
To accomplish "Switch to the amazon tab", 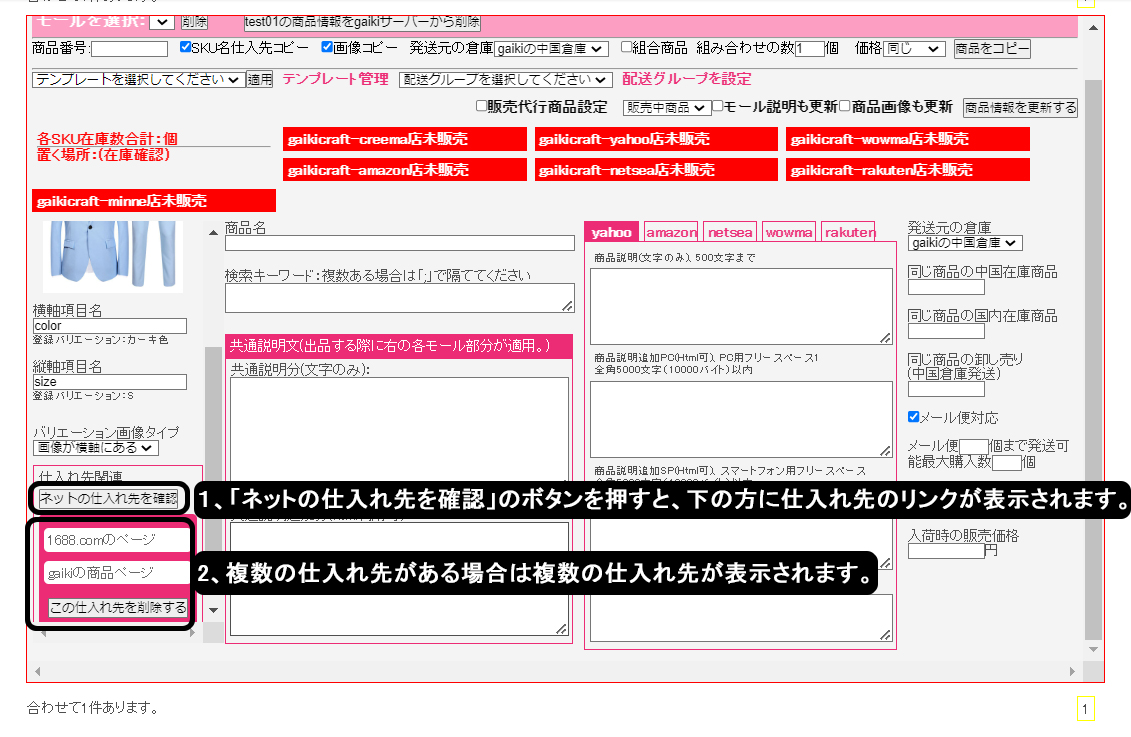I will pos(670,232).
